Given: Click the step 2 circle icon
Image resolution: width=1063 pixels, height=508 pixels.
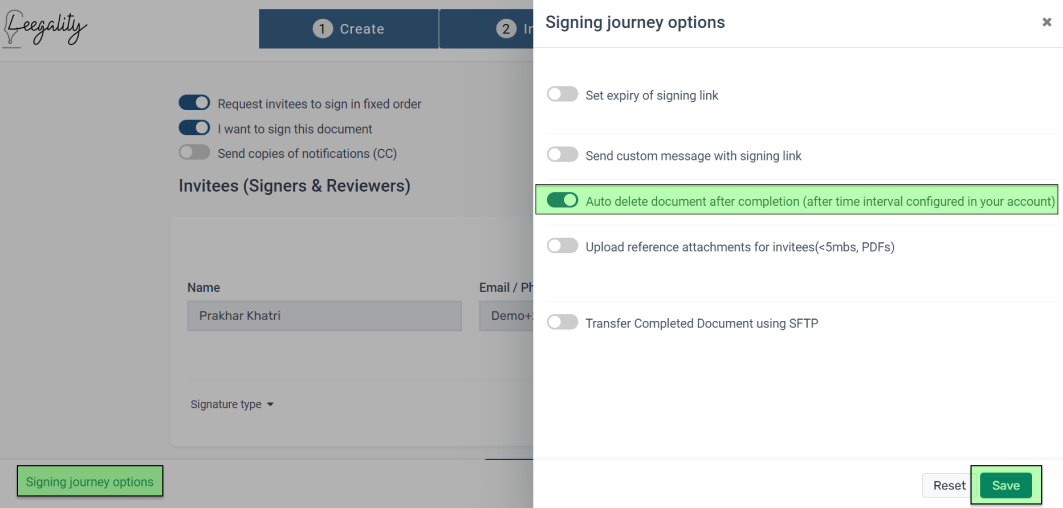Looking at the screenshot, I should (506, 28).
